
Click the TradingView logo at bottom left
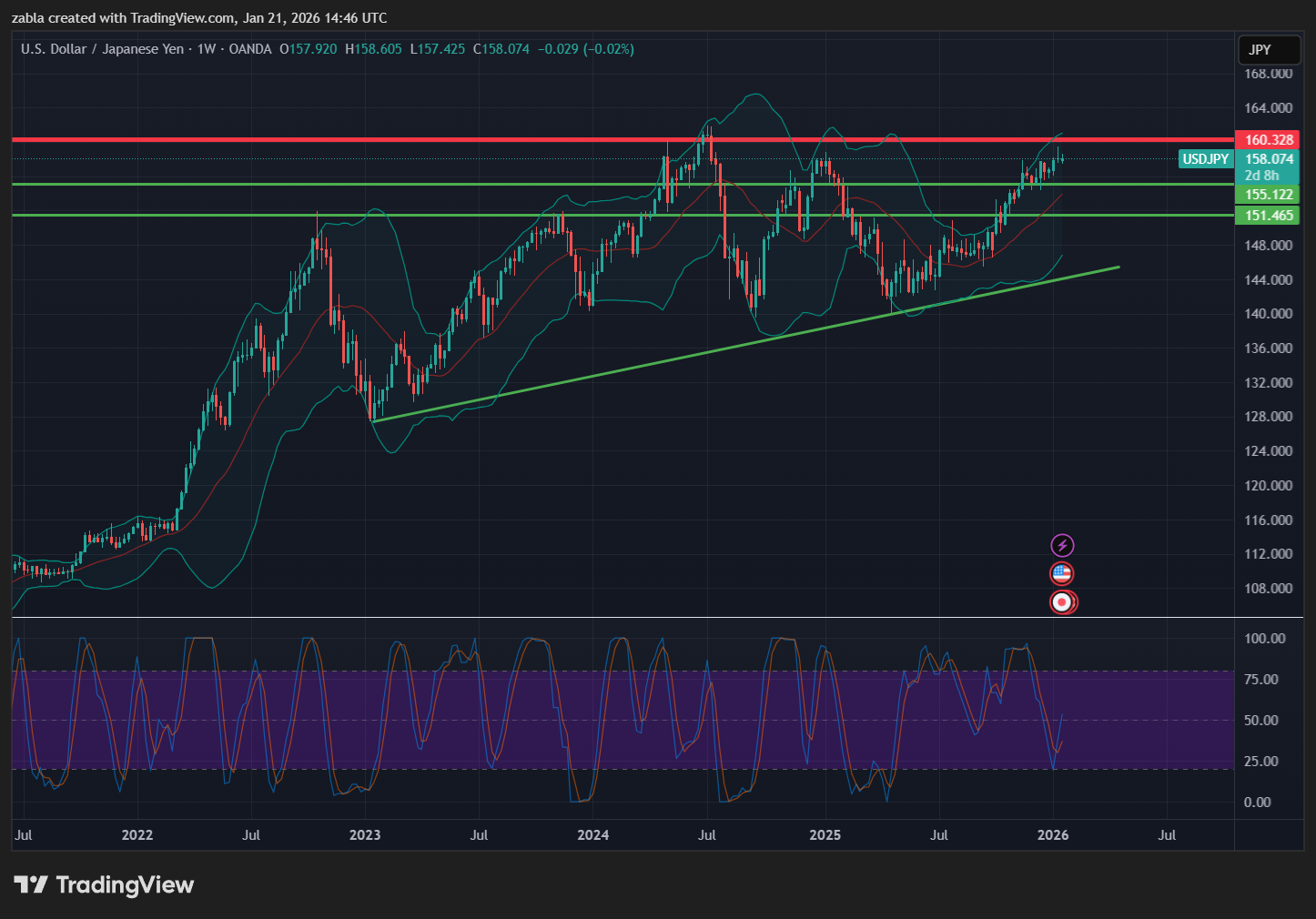click(104, 885)
